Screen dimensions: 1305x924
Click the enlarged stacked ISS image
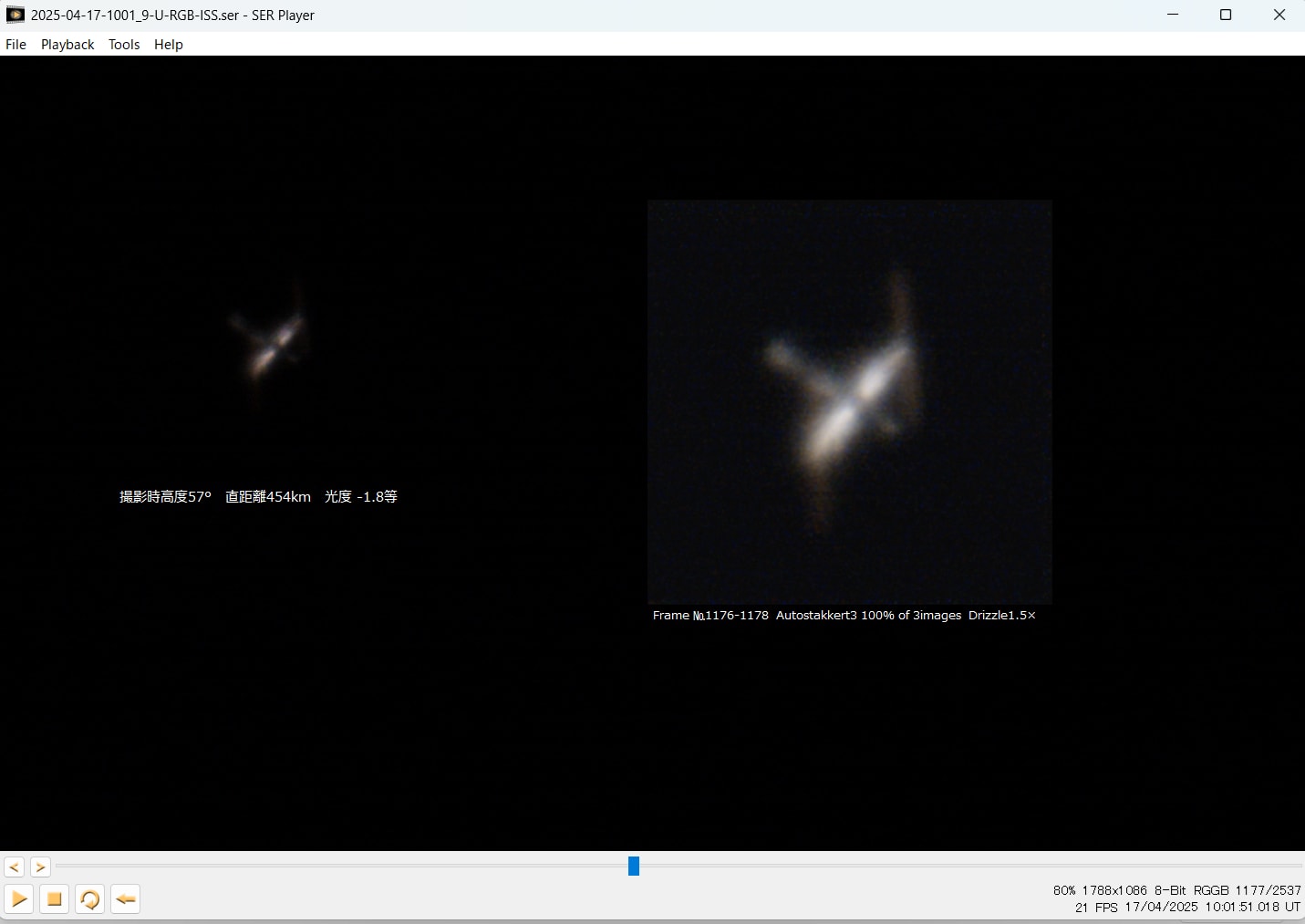pos(849,401)
